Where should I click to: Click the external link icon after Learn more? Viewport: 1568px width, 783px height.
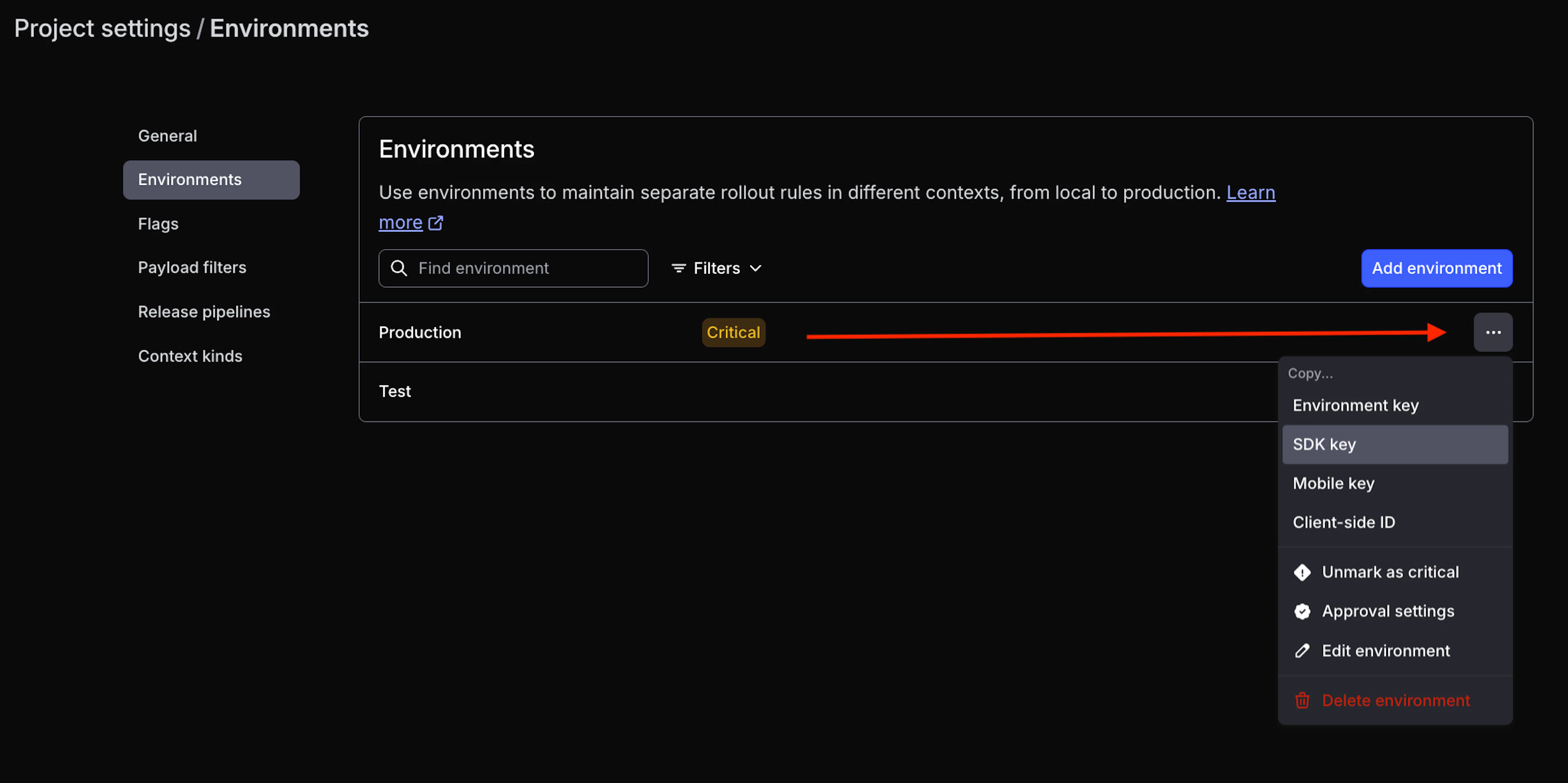pos(436,222)
